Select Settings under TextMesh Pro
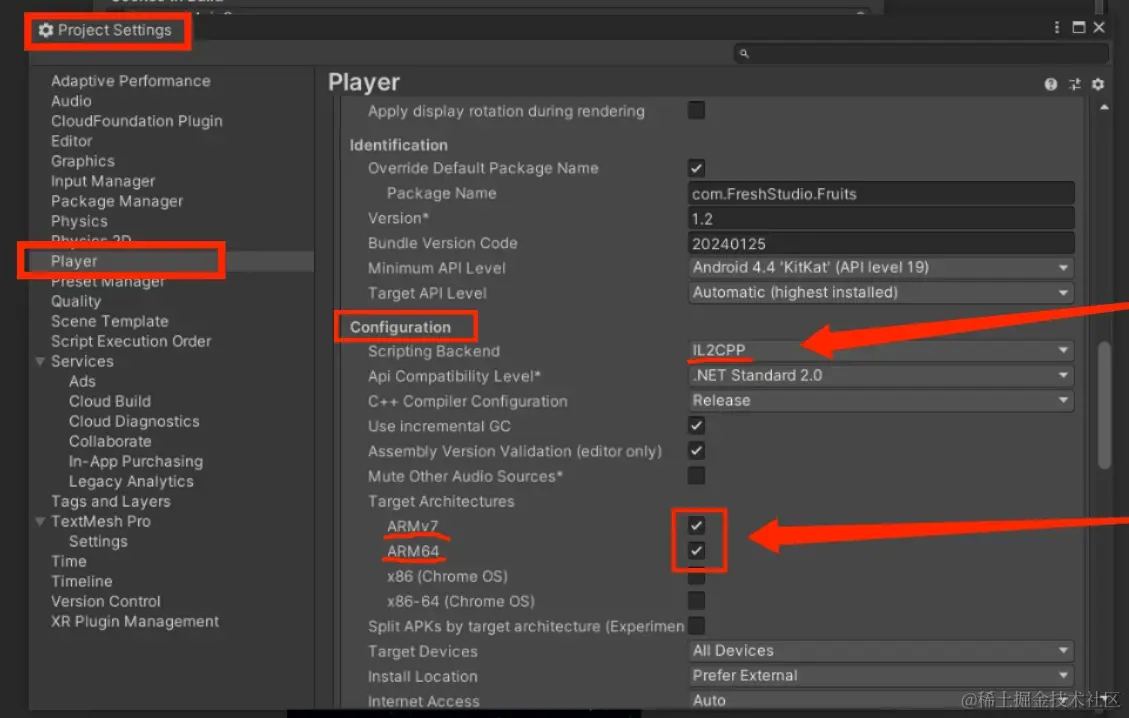This screenshot has width=1129, height=718. point(98,542)
